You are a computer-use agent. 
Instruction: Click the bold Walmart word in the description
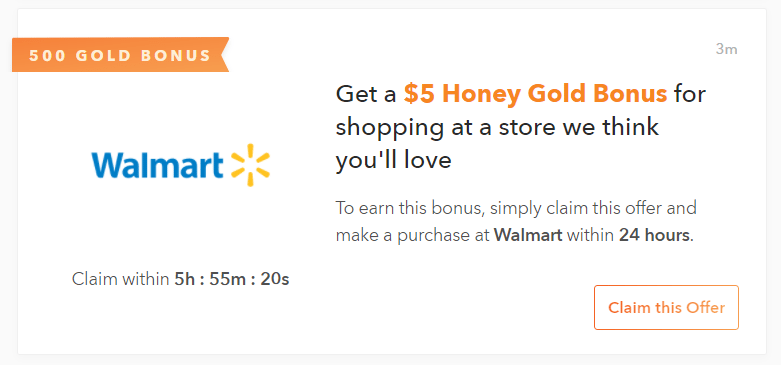[528, 235]
